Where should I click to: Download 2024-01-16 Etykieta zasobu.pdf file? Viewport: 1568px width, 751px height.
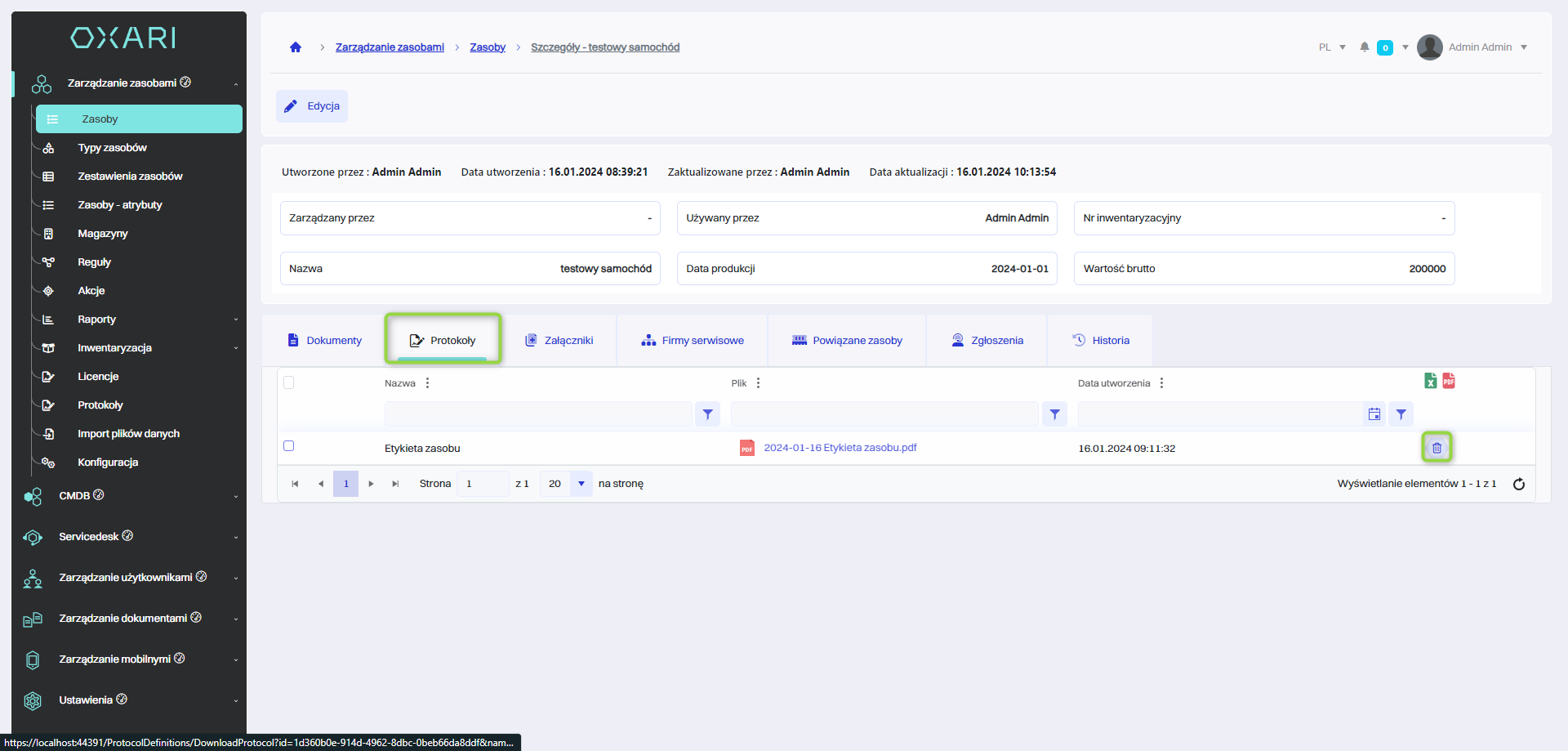pyautogui.click(x=840, y=448)
